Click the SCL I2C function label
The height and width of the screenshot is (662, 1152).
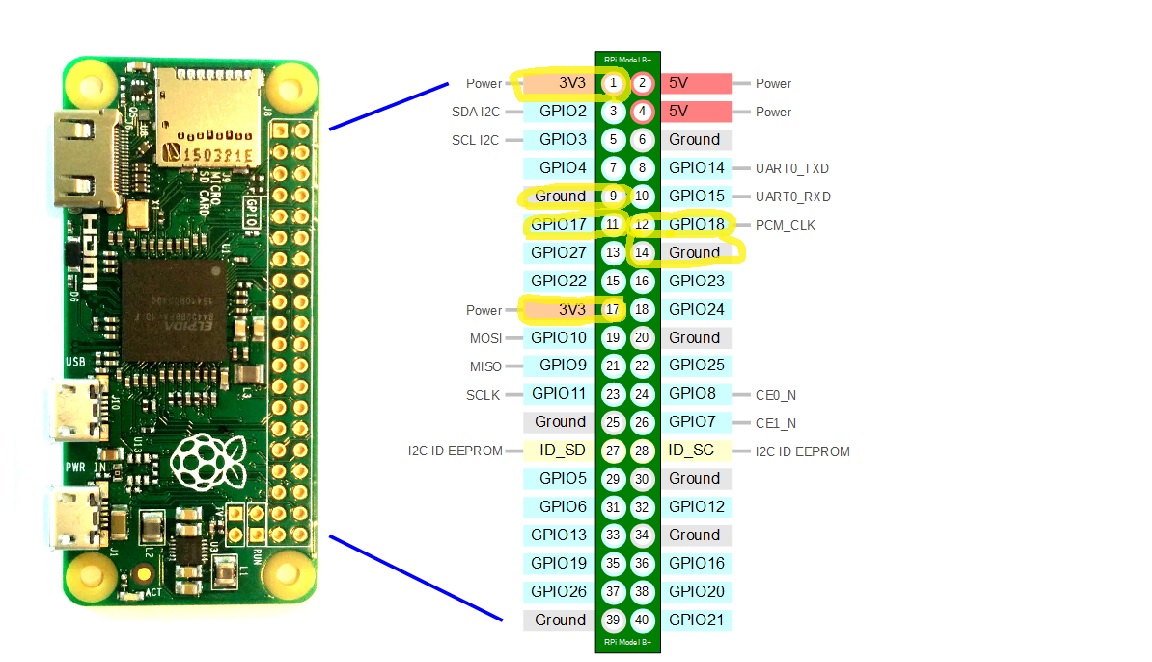(475, 140)
